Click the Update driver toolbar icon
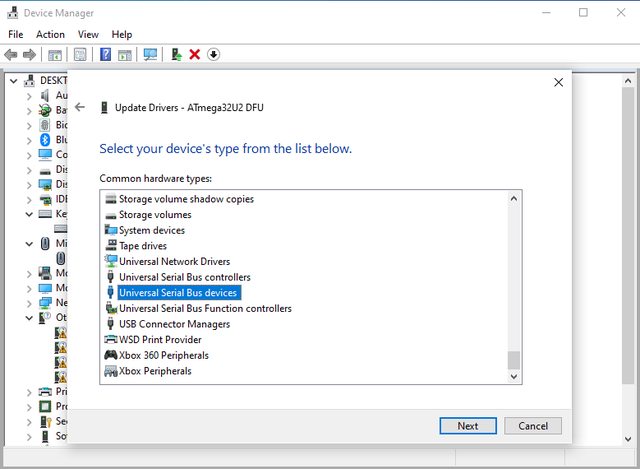640x469 pixels. (176, 54)
